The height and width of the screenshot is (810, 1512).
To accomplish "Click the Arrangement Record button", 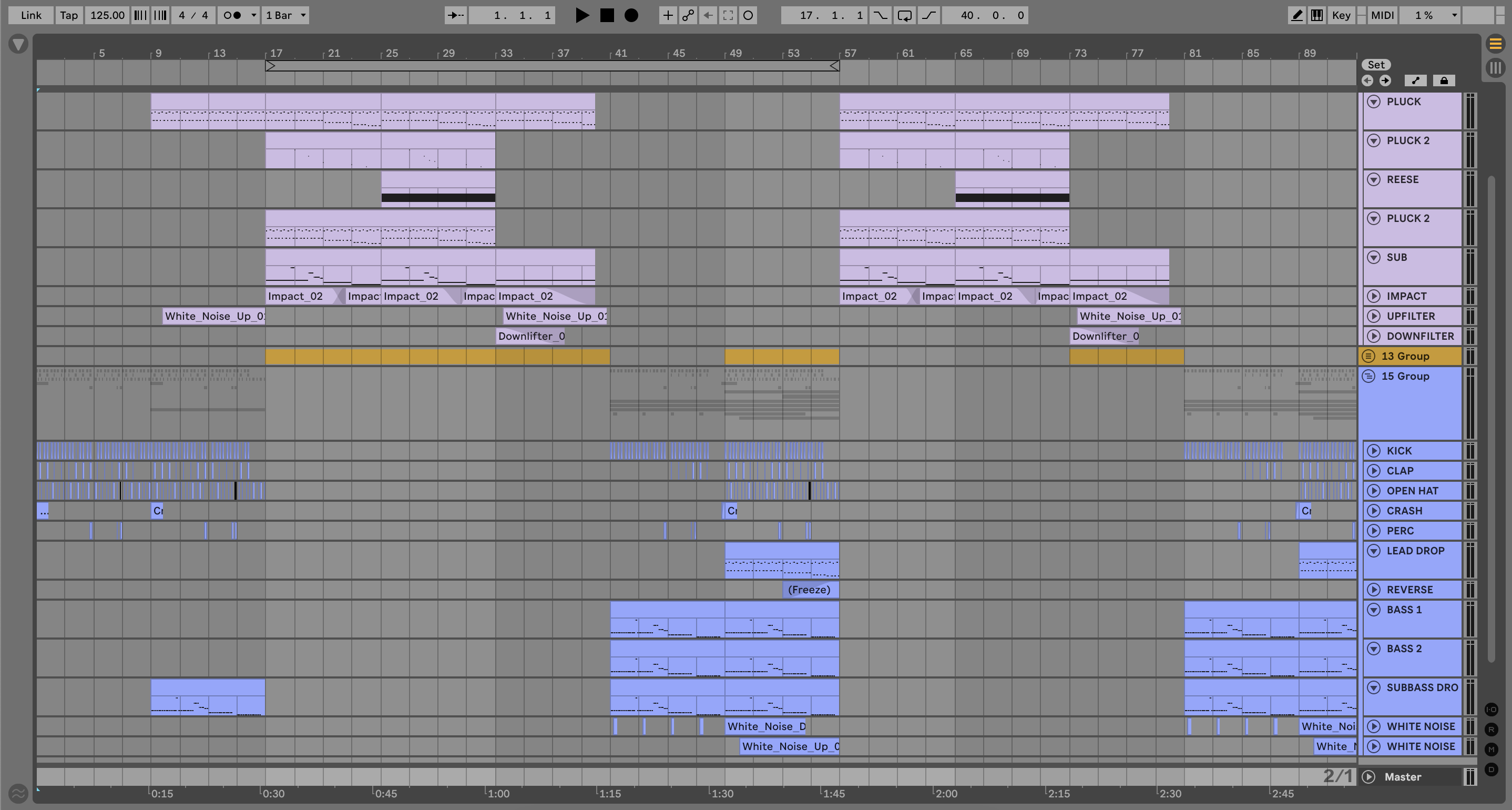I will tap(631, 15).
